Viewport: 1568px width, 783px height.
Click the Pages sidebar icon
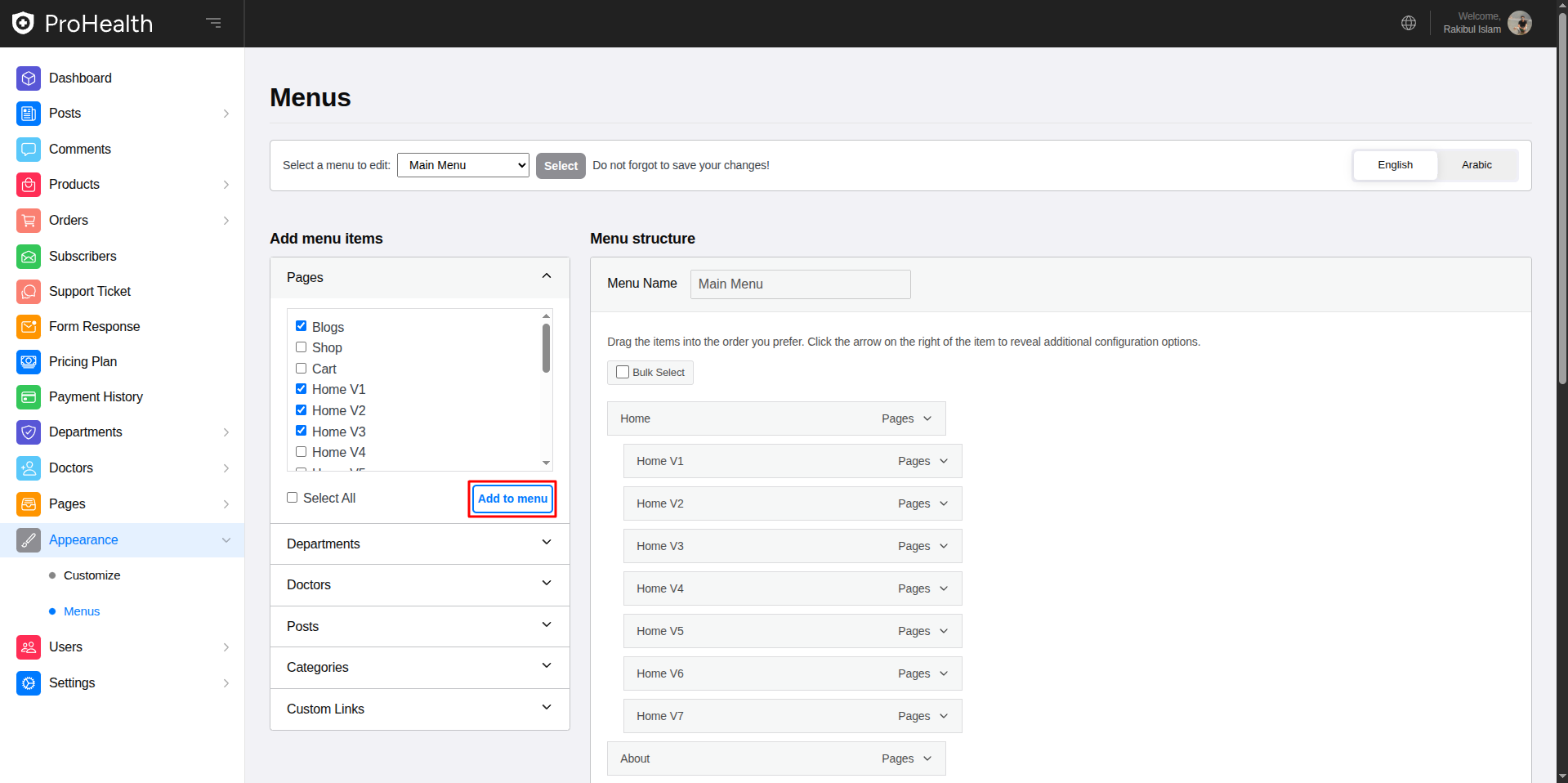(29, 504)
